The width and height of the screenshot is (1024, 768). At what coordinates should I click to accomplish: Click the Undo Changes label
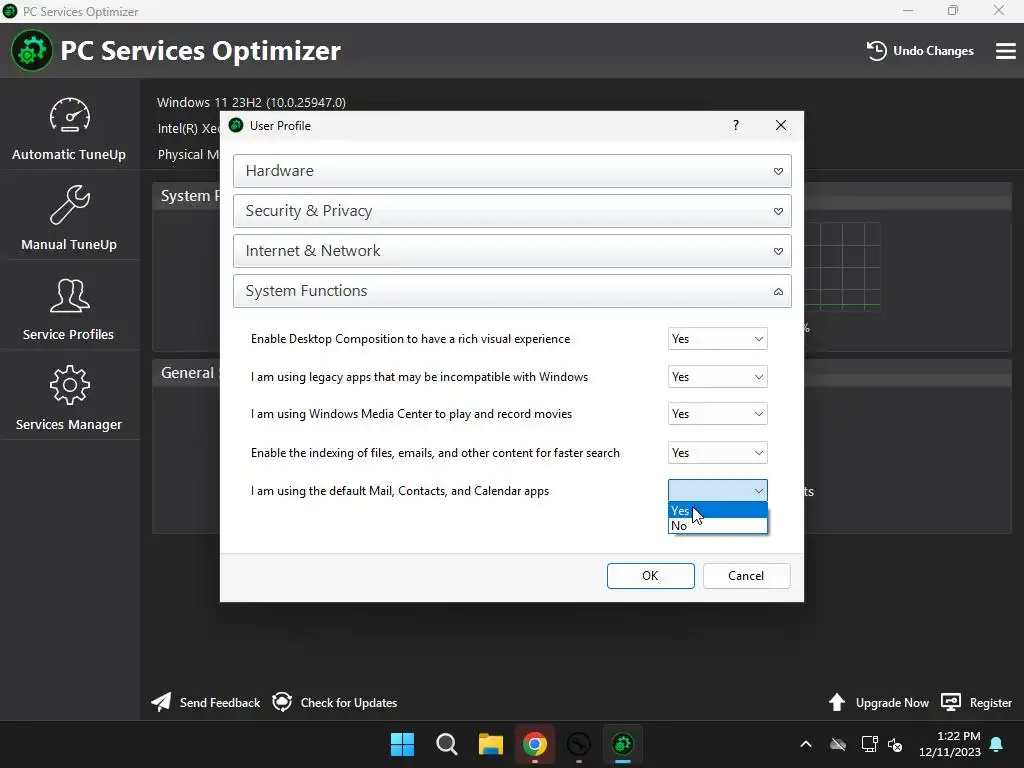point(933,51)
